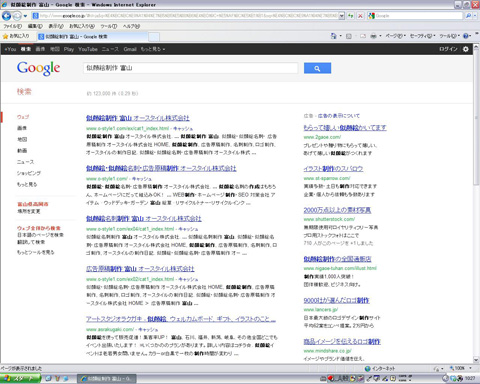Click the blue magnifier search button
This screenshot has width=480, height=384.
(x=317, y=68)
